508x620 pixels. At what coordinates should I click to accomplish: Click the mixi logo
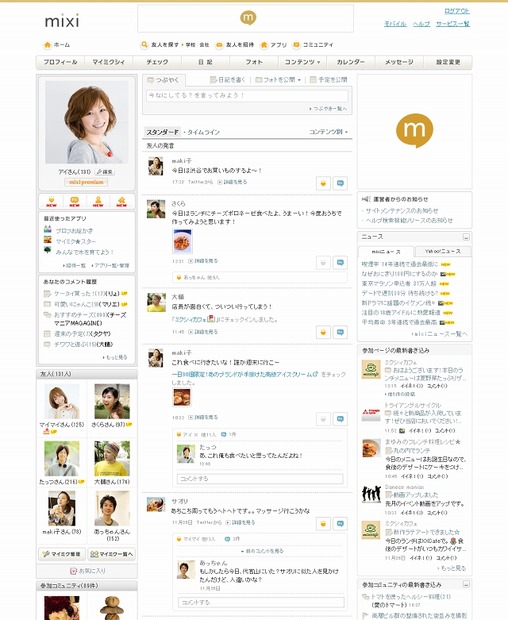point(62,21)
